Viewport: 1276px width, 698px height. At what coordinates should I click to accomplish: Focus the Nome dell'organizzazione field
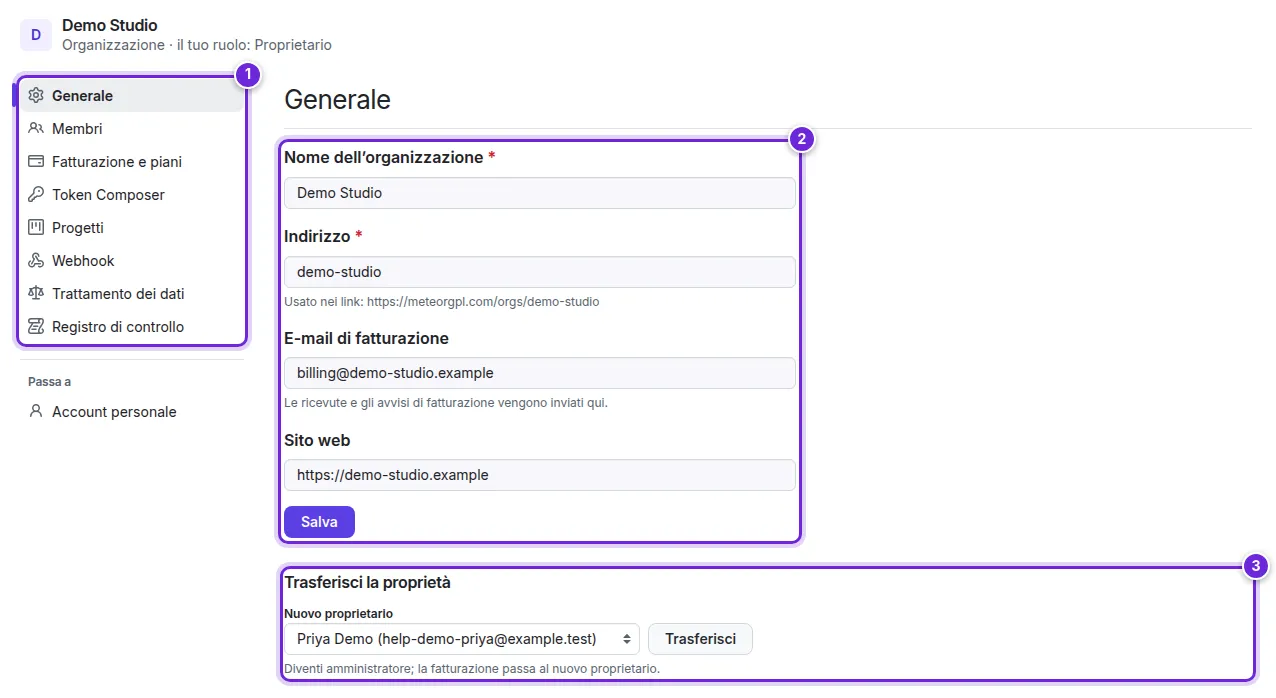click(x=540, y=193)
